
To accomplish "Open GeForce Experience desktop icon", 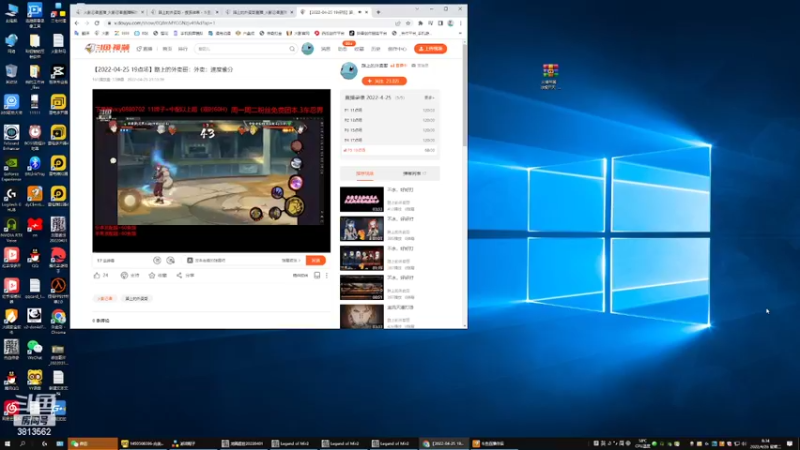I will click(11, 169).
